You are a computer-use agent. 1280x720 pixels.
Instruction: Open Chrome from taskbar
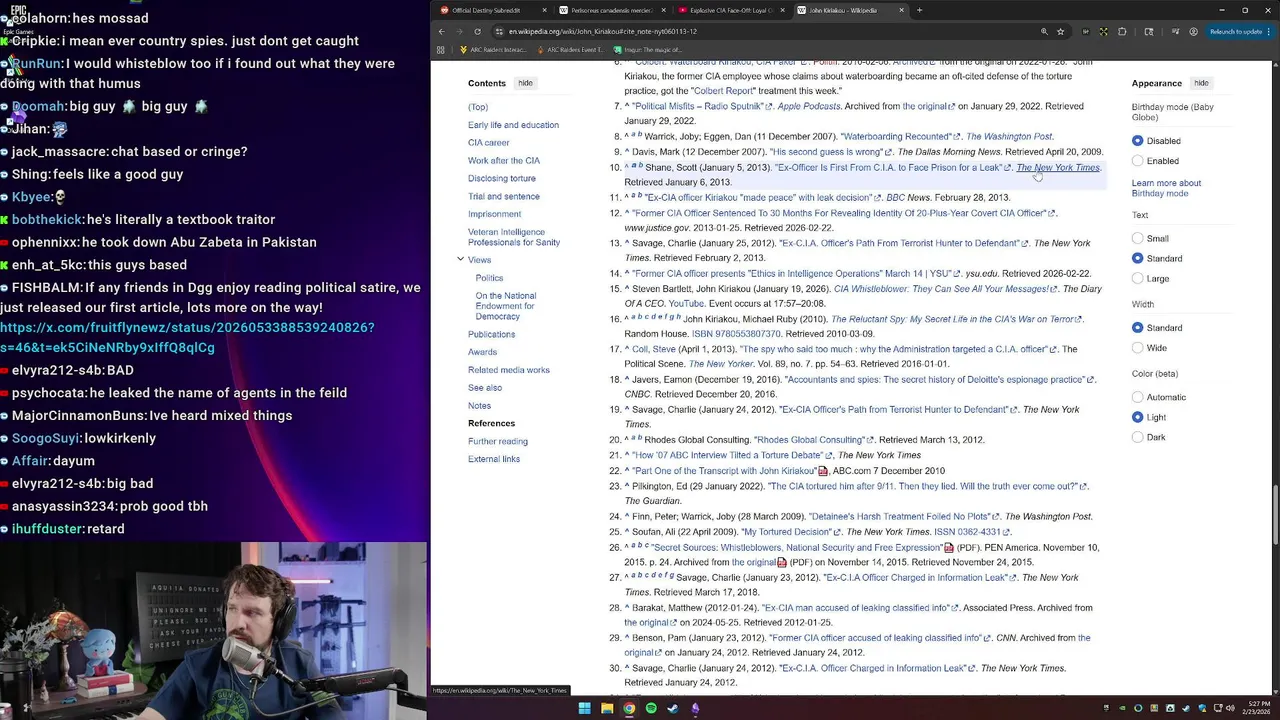[629, 708]
